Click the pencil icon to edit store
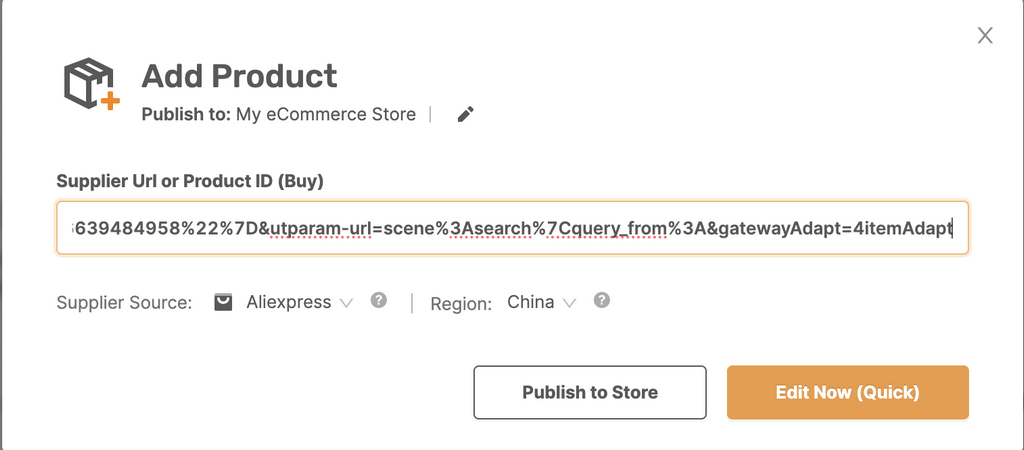The height and width of the screenshot is (450, 1024). tap(466, 114)
